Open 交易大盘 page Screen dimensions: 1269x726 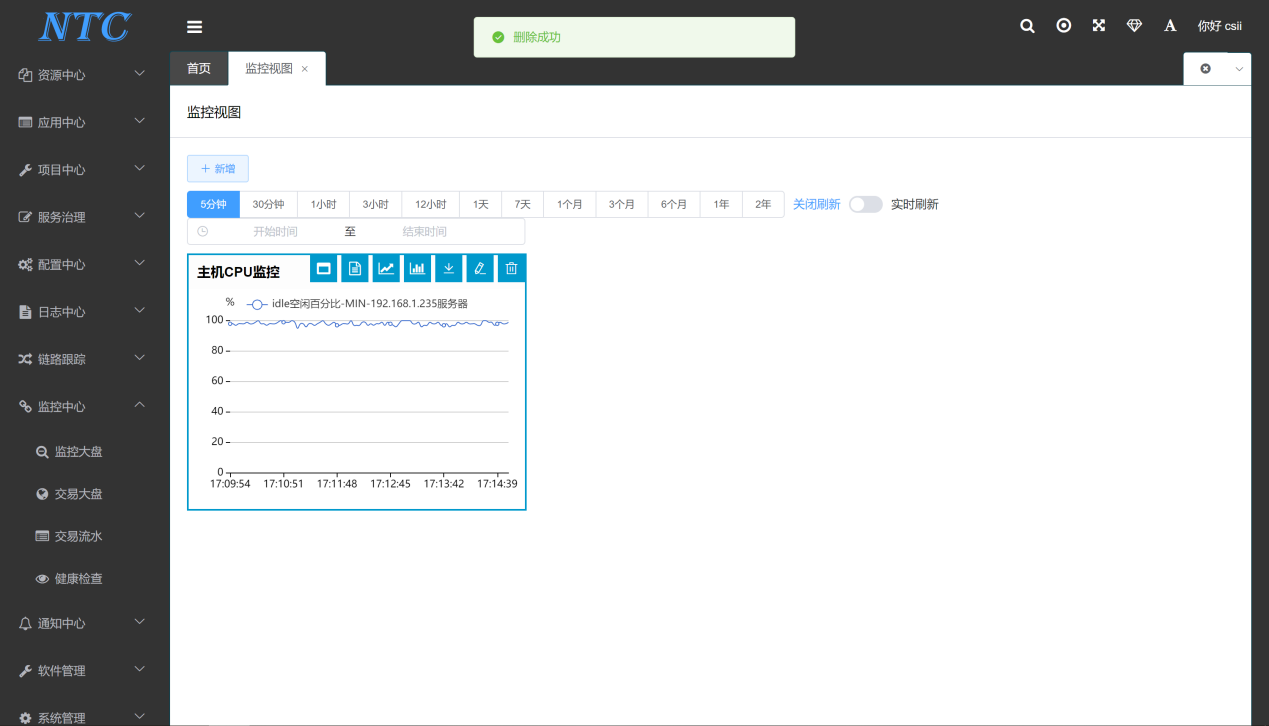tap(85, 494)
